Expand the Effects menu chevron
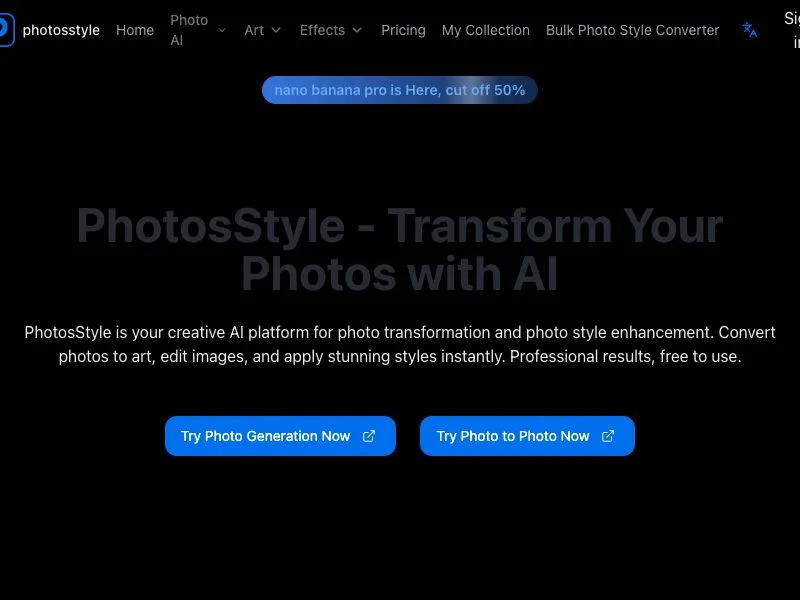This screenshot has width=800, height=600. [x=357, y=30]
